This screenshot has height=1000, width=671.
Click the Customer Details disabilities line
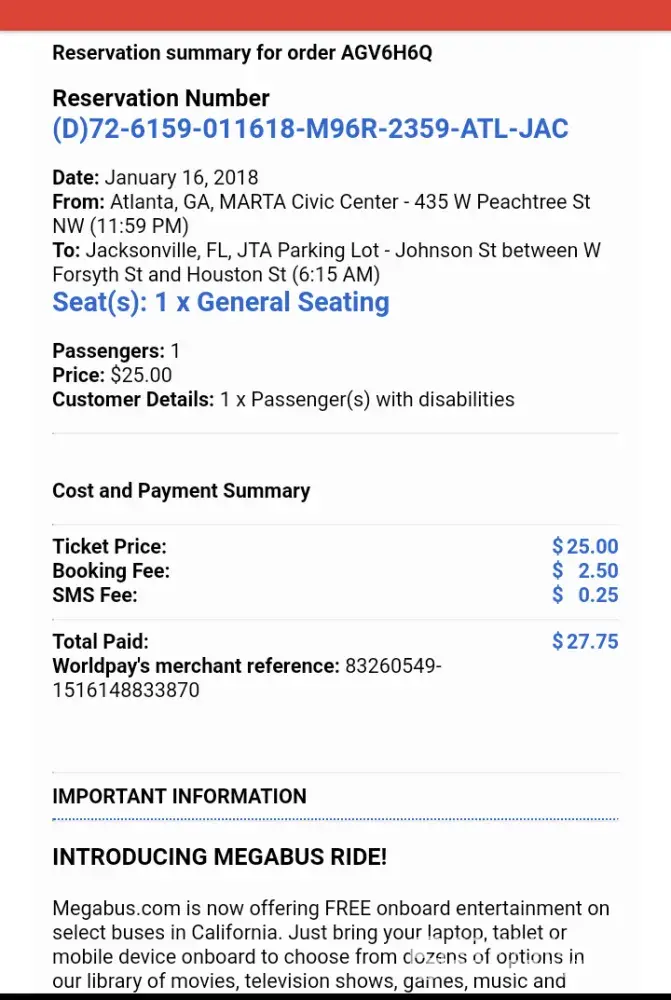click(283, 399)
